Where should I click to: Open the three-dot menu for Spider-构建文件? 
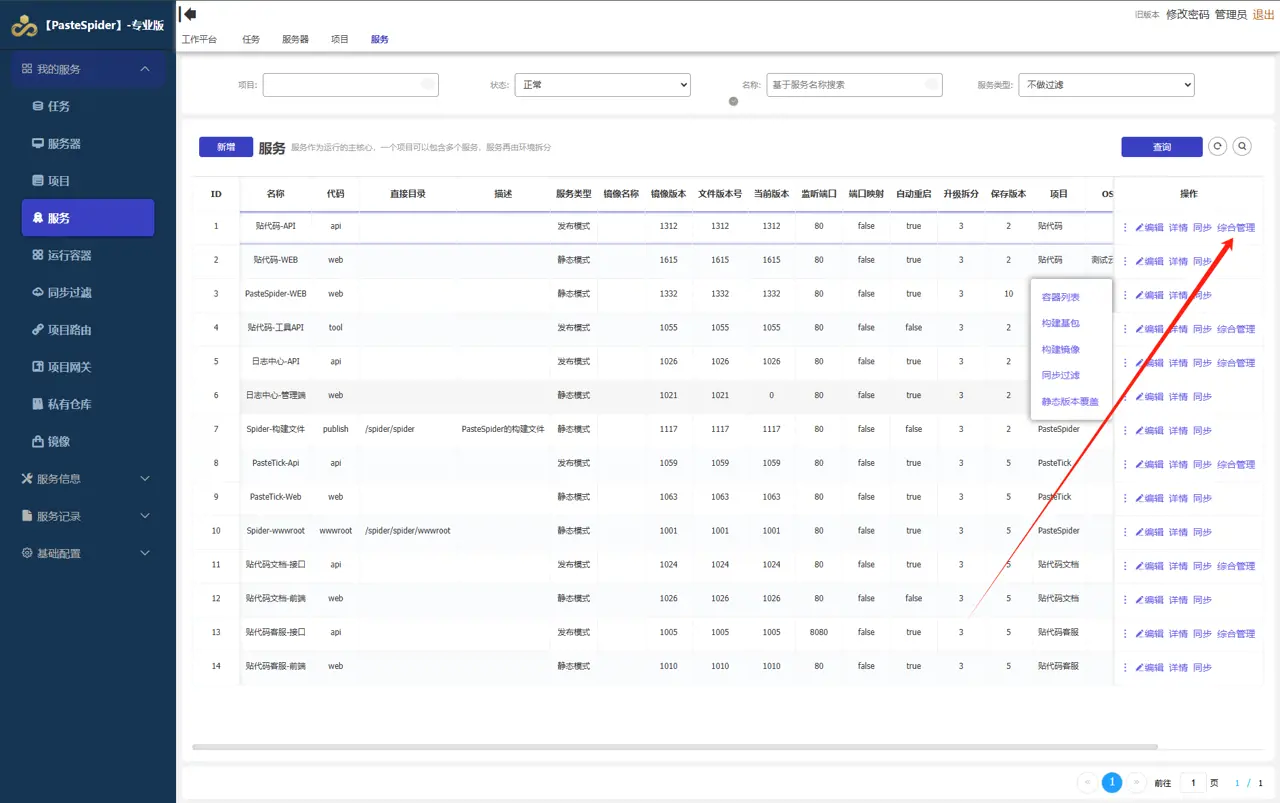tap(1125, 430)
